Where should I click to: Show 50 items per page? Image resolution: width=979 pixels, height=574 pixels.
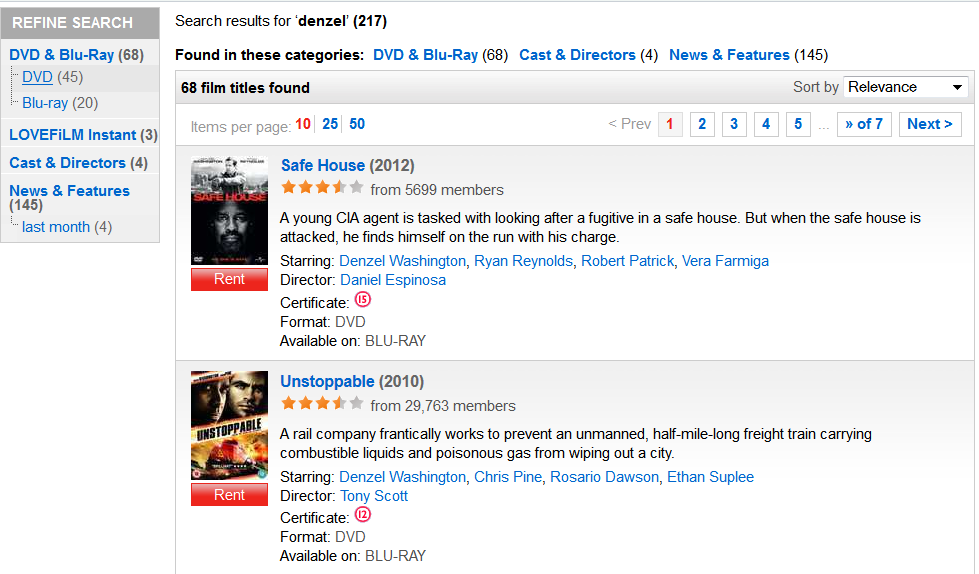click(357, 125)
